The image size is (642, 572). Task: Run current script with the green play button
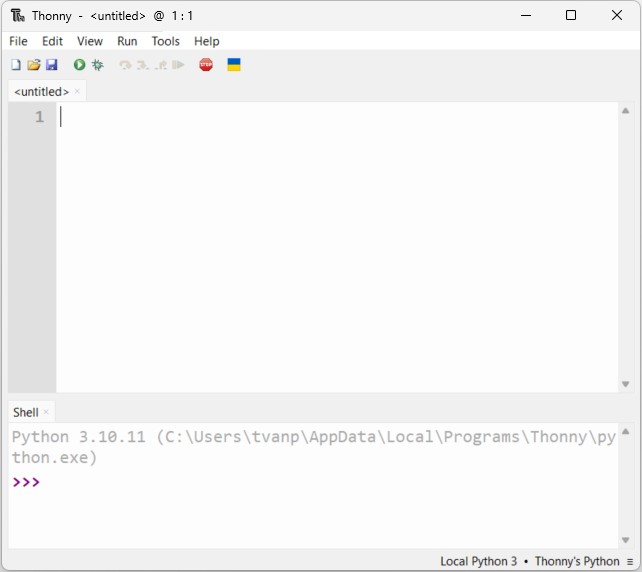[x=79, y=65]
